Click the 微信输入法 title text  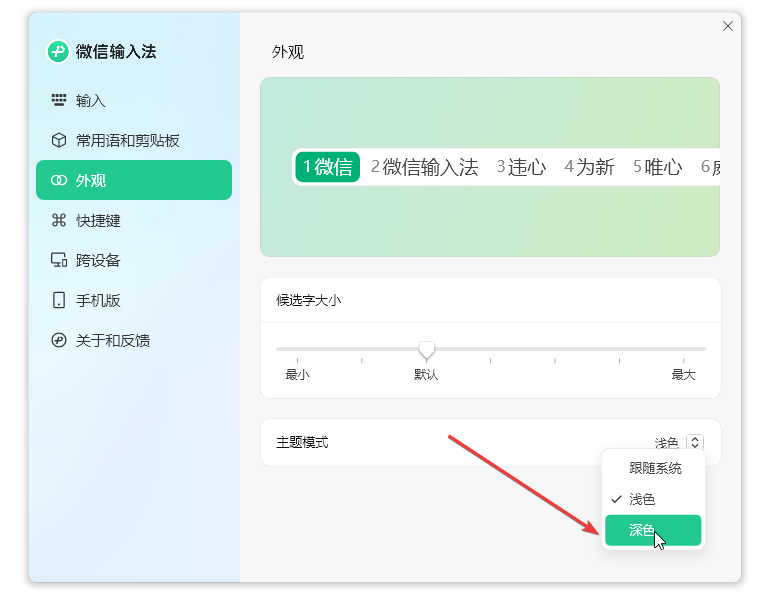point(116,52)
